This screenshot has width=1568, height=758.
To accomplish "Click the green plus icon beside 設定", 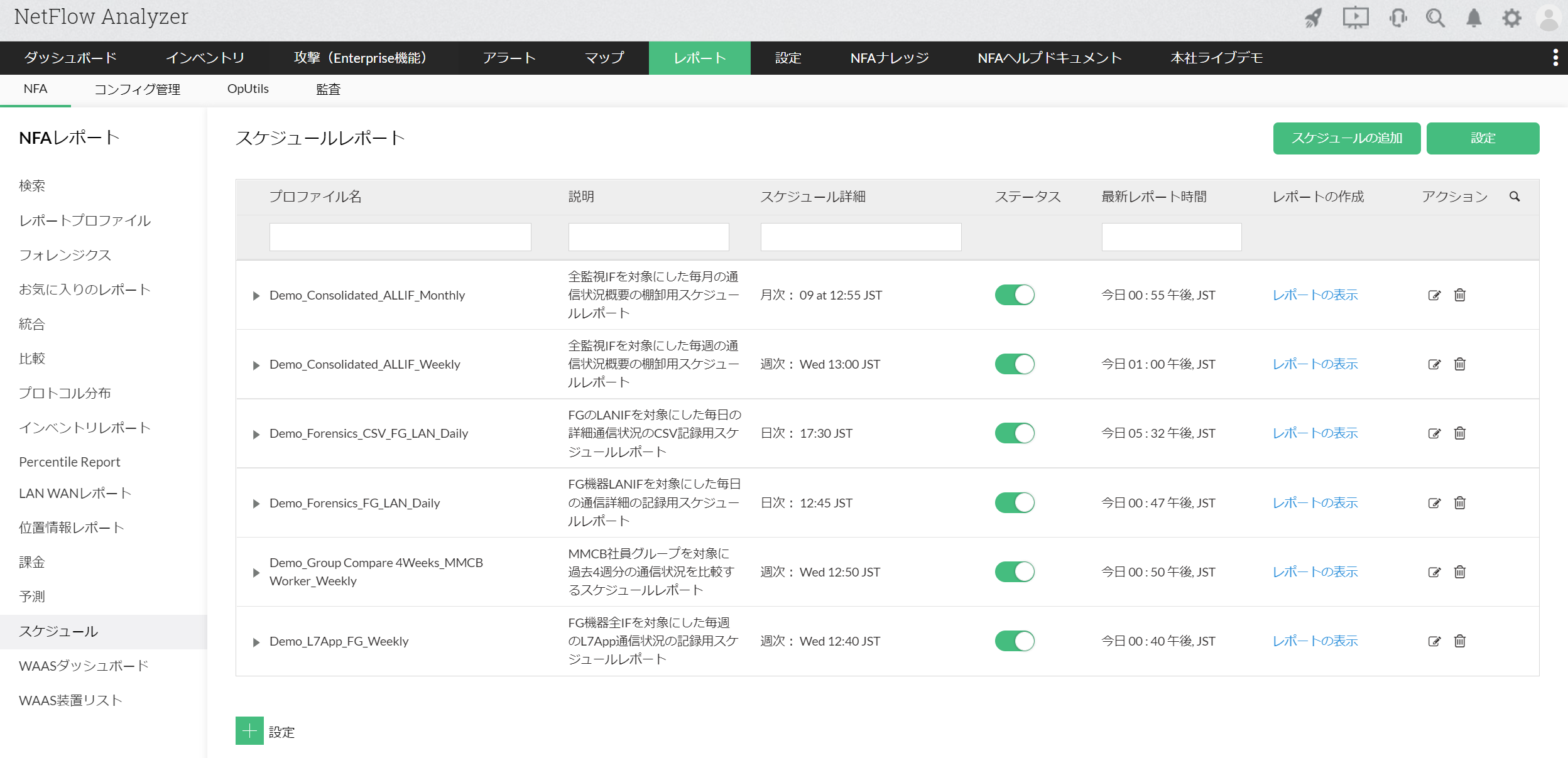I will click(249, 731).
